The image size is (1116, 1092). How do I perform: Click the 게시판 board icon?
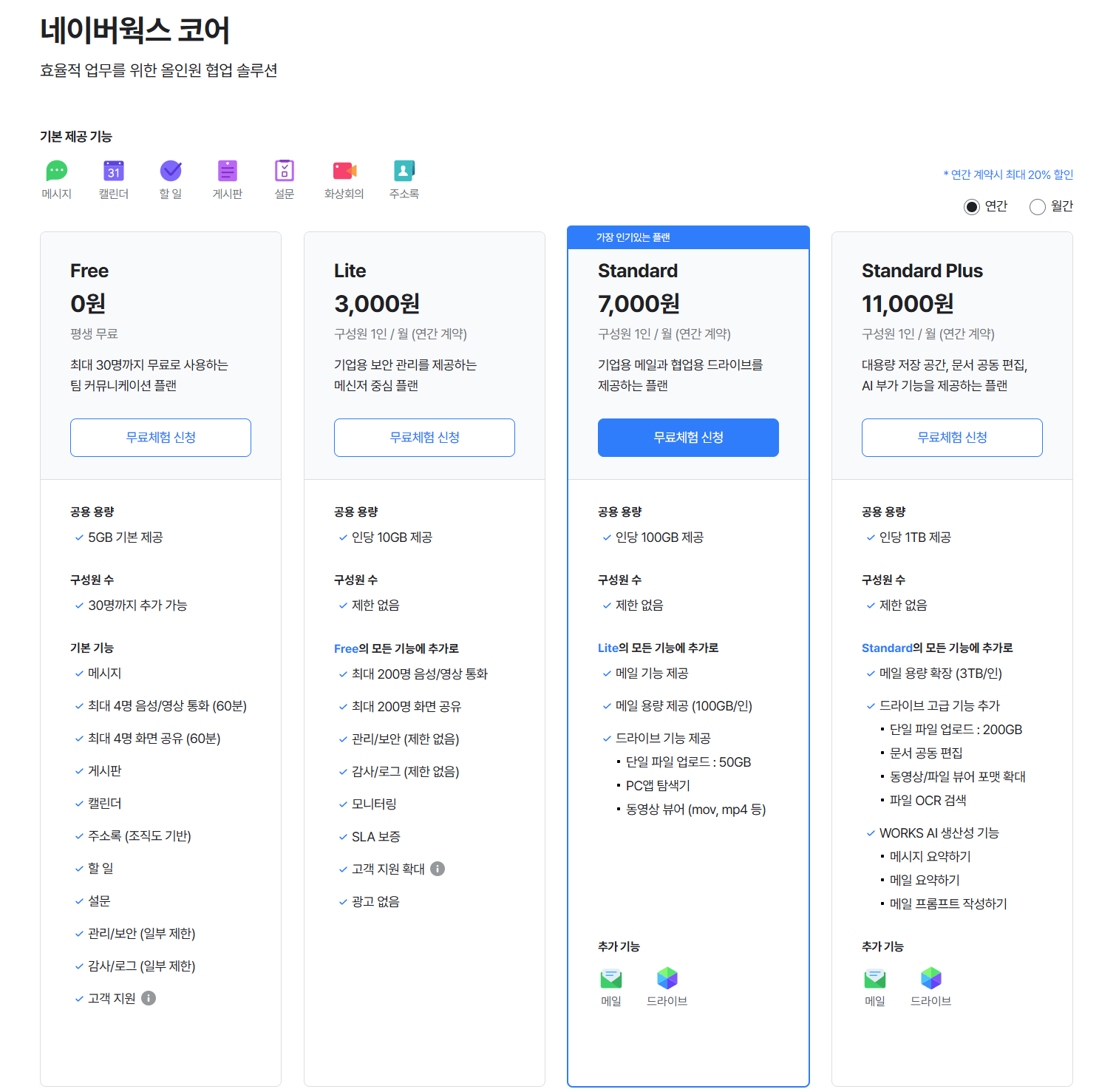pyautogui.click(x=228, y=171)
